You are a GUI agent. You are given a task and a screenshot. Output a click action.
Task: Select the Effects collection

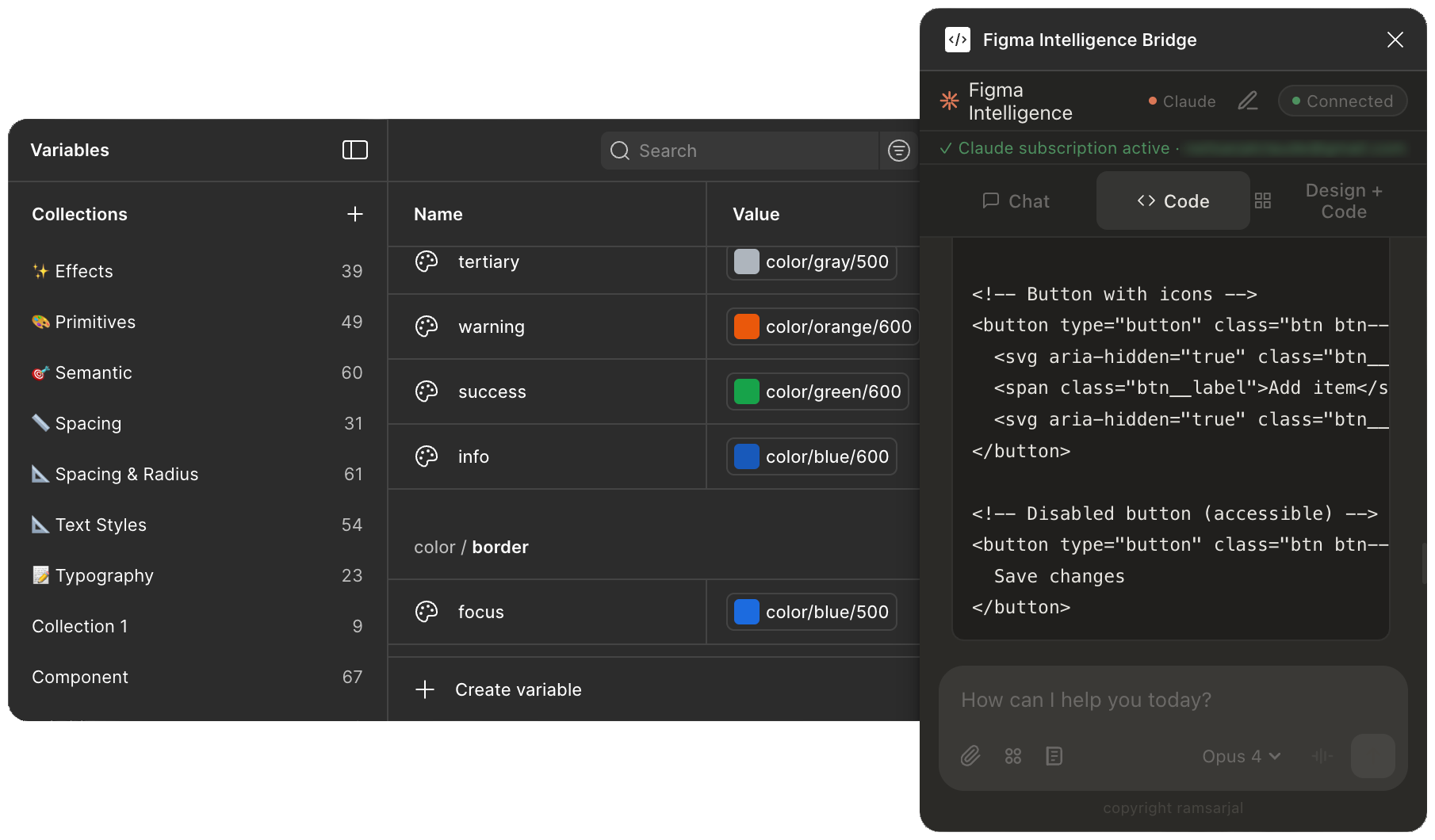197,271
